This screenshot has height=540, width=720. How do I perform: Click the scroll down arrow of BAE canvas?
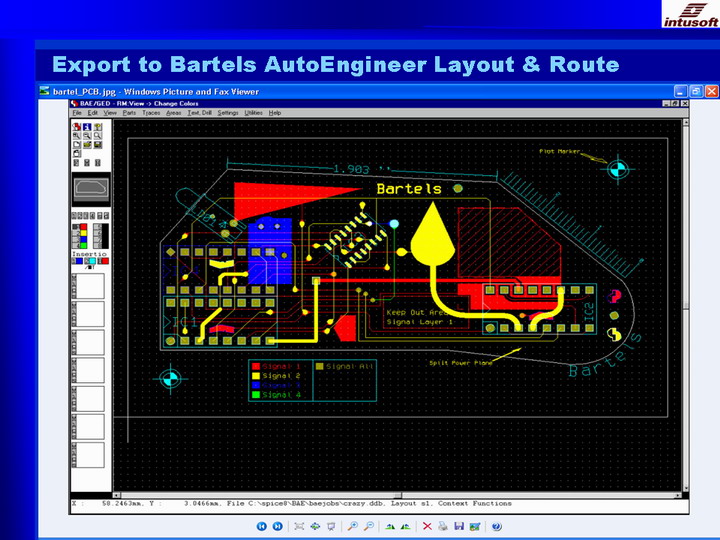pos(686,489)
